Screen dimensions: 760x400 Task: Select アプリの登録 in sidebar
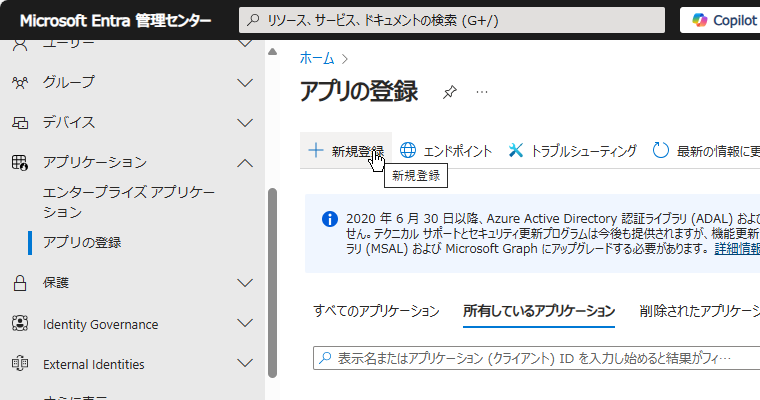pyautogui.click(x=82, y=242)
